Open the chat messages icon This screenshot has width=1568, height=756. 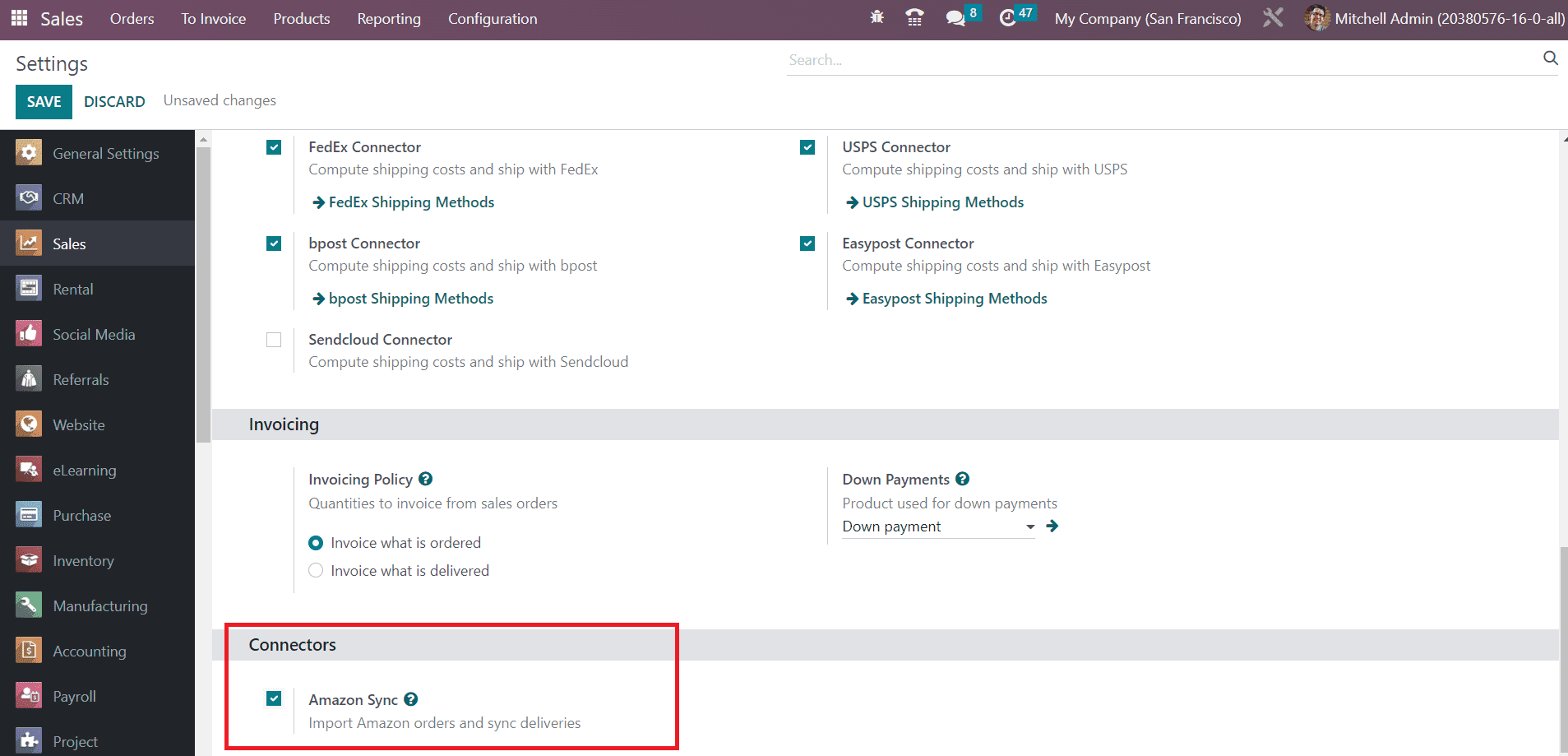955,18
